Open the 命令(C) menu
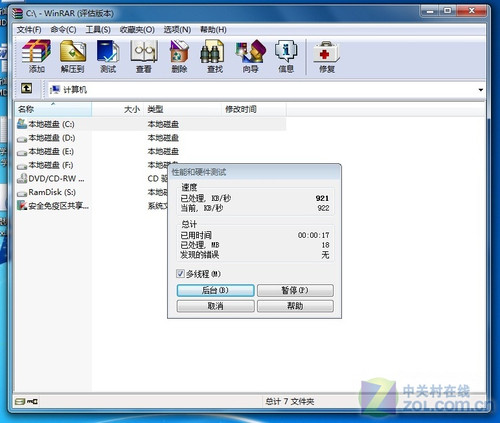This screenshot has width=500, height=423. pyautogui.click(x=63, y=30)
